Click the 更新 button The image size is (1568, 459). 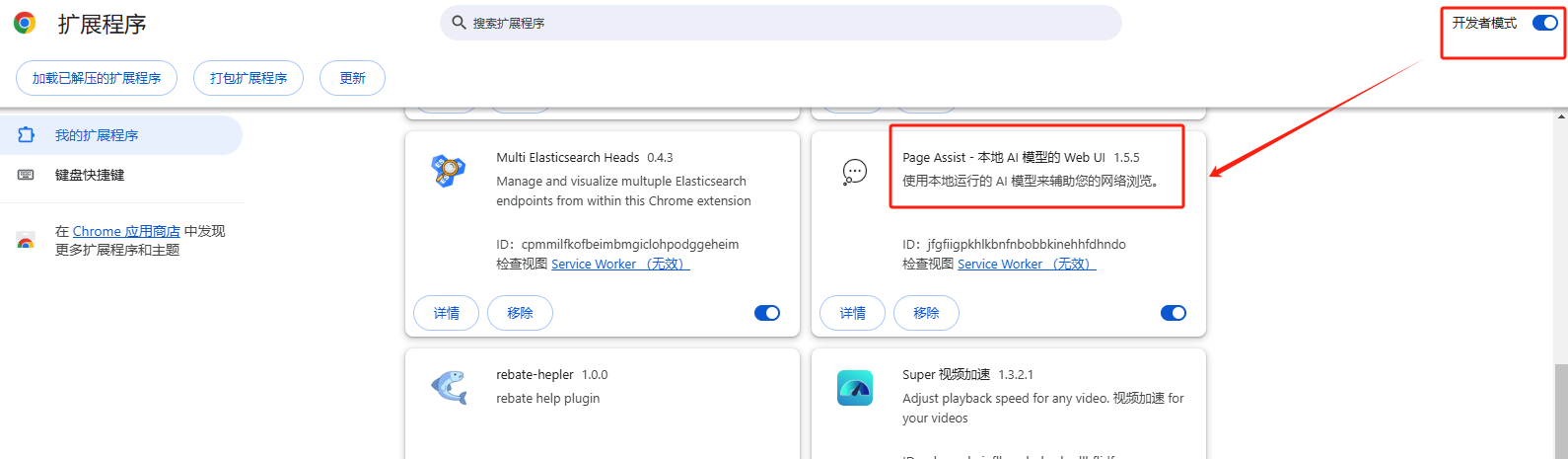pos(352,78)
